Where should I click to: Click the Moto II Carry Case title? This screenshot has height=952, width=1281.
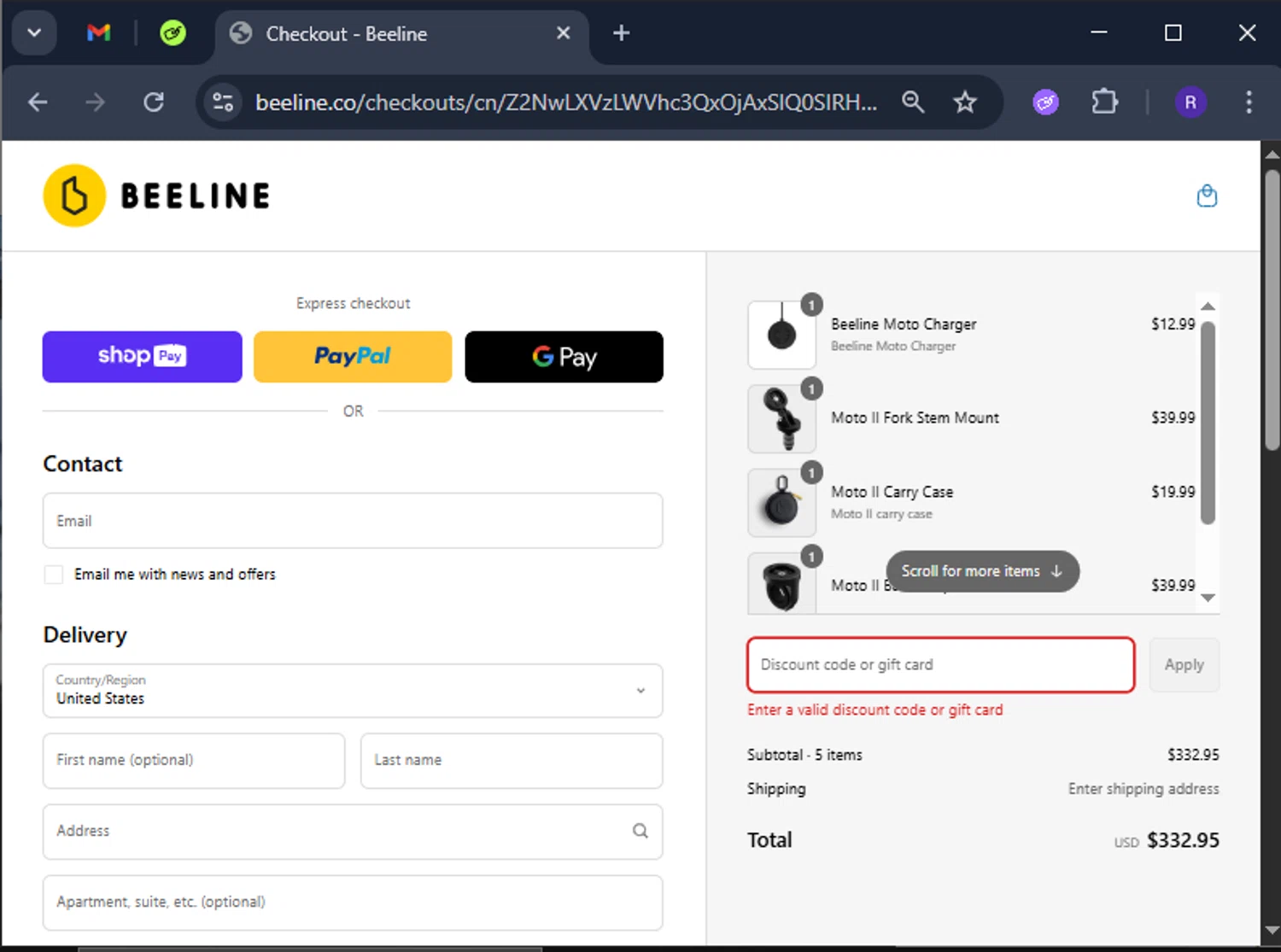[x=892, y=492]
